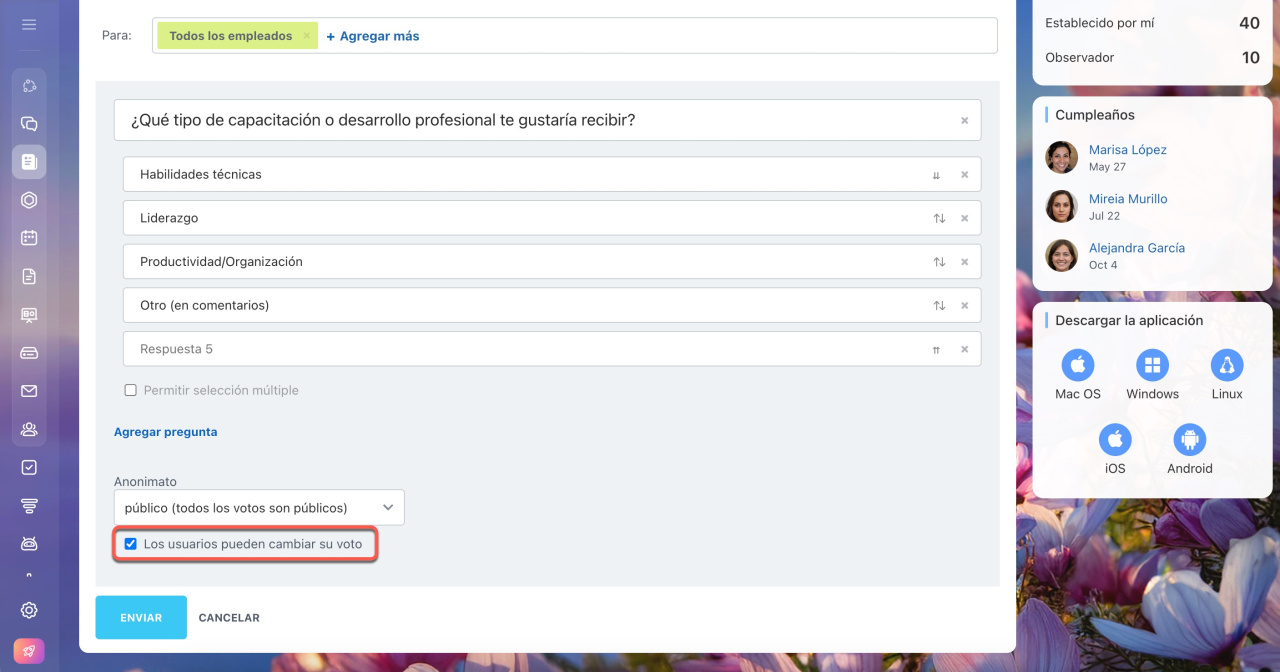
Task: Click the empty 'Respuesta 5' field
Action: click(520, 349)
